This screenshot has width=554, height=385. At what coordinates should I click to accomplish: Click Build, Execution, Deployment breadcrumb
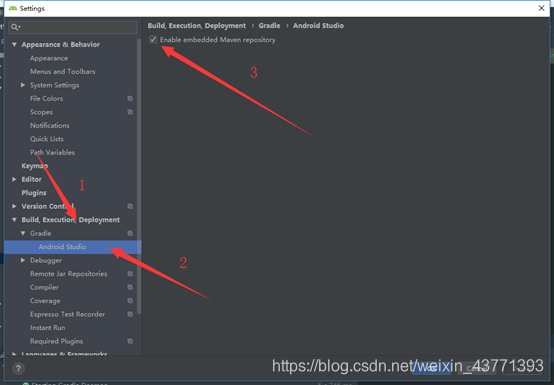(x=196, y=26)
